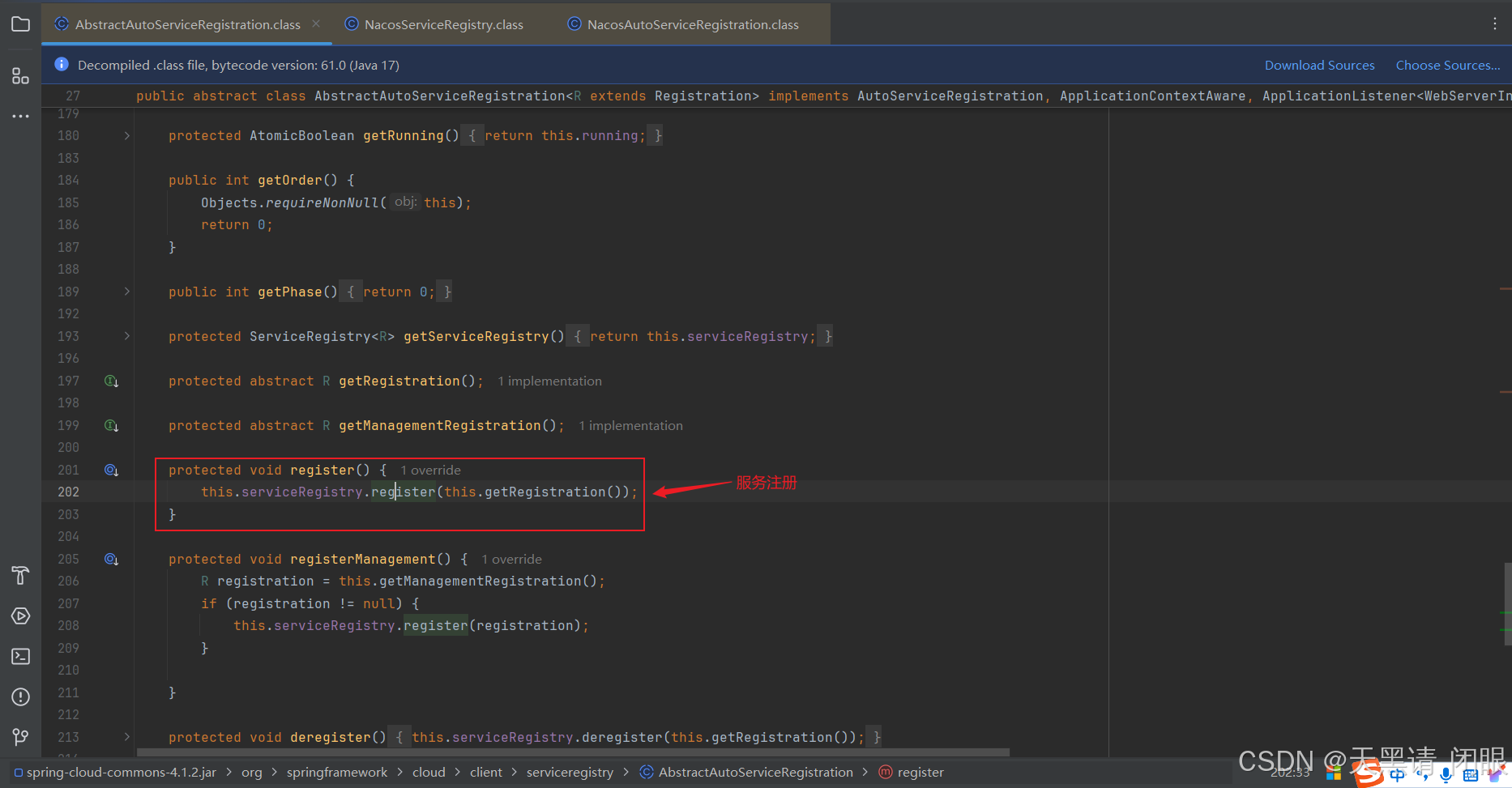Click the implemented-method gutter icon on line 199
Viewport: 1512px width, 788px height.
[x=111, y=425]
